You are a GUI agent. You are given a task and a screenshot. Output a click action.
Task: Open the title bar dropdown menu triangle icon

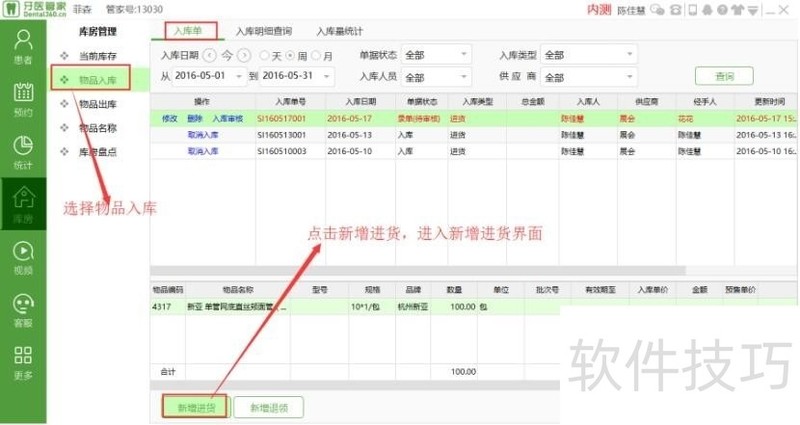[x=753, y=10]
